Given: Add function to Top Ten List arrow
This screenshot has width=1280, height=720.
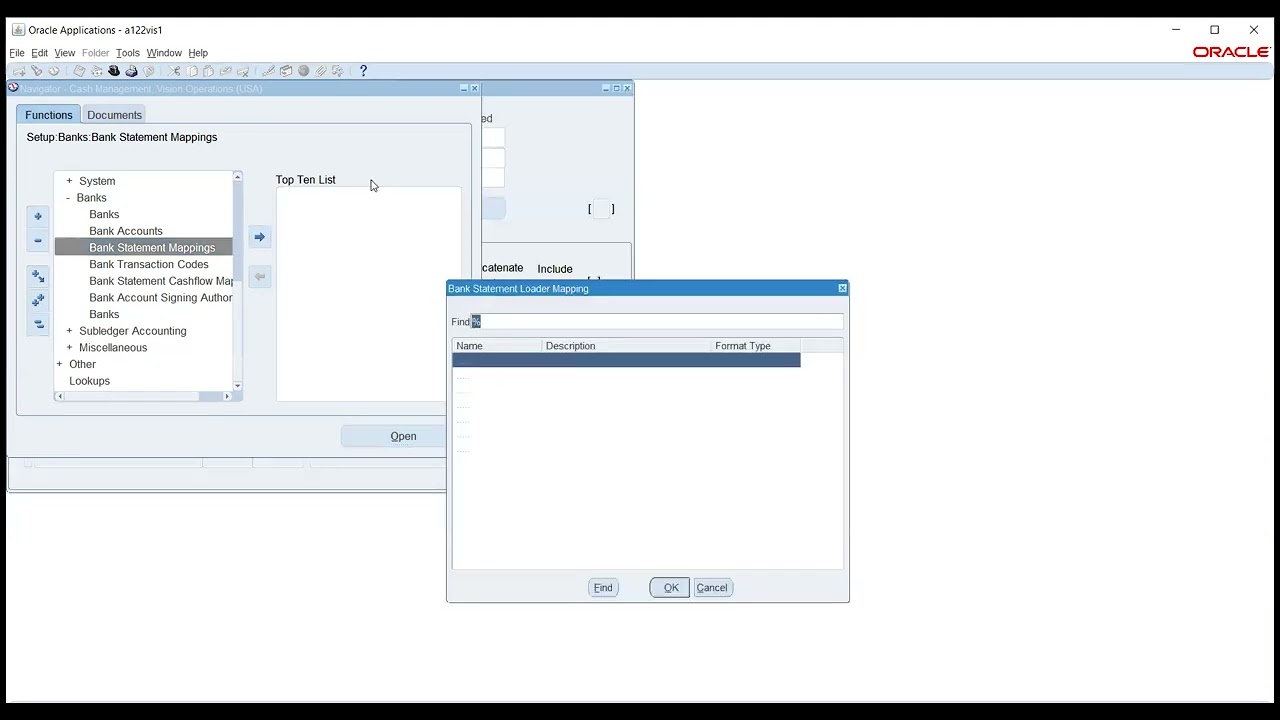Looking at the screenshot, I should pos(259,237).
